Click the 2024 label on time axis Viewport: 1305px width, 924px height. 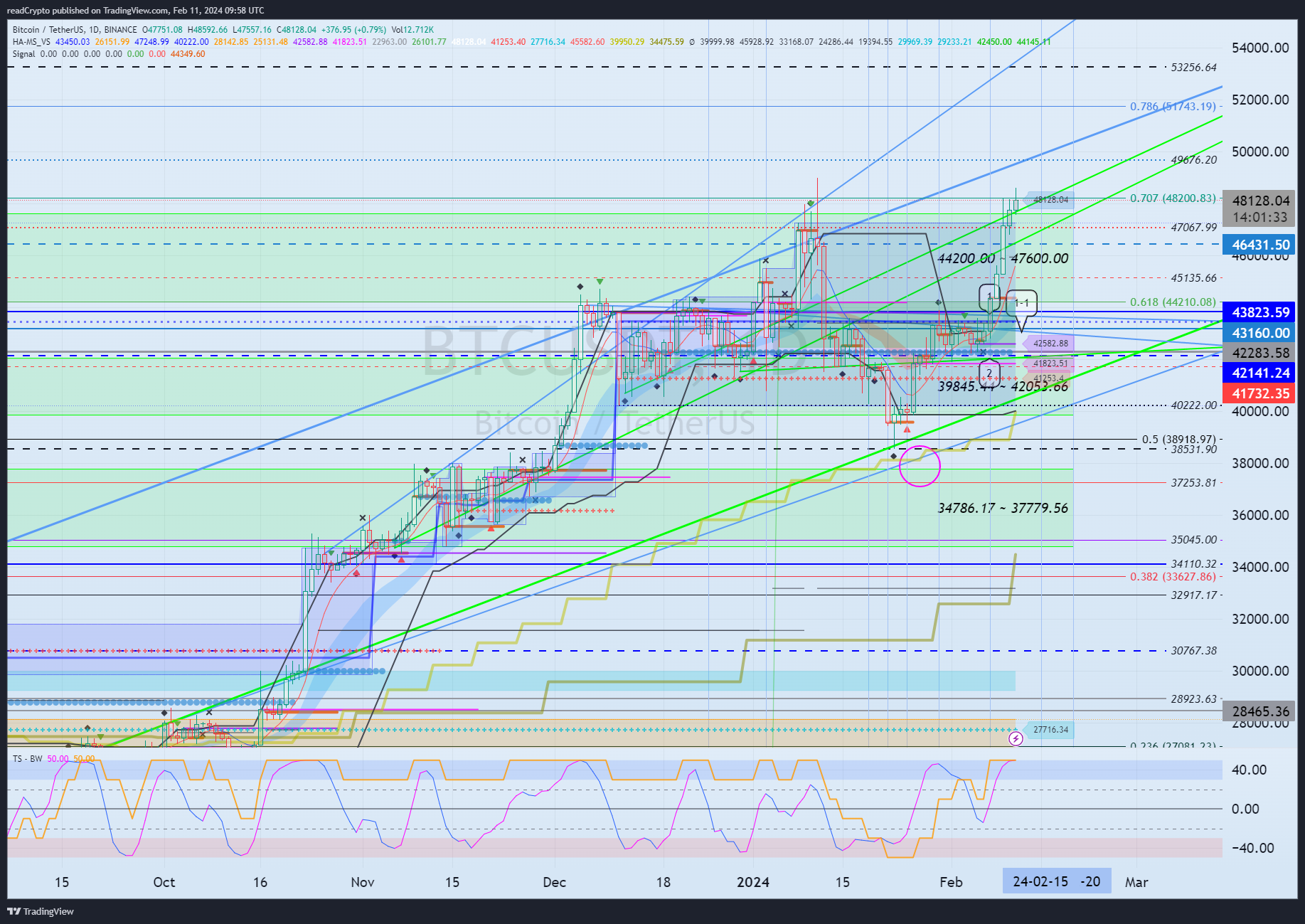(753, 882)
